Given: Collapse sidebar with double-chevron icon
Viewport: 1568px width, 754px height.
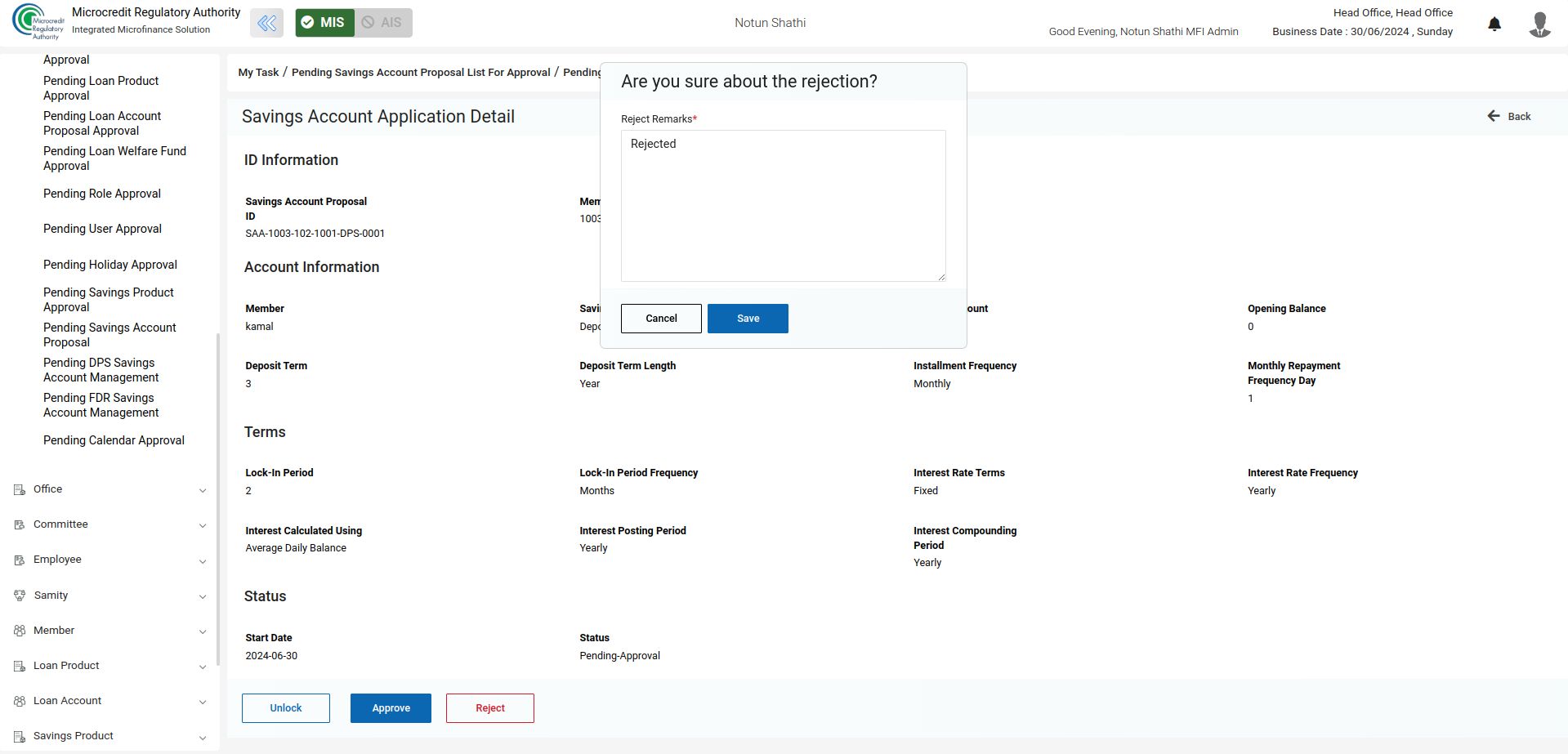Looking at the screenshot, I should coord(266,23).
